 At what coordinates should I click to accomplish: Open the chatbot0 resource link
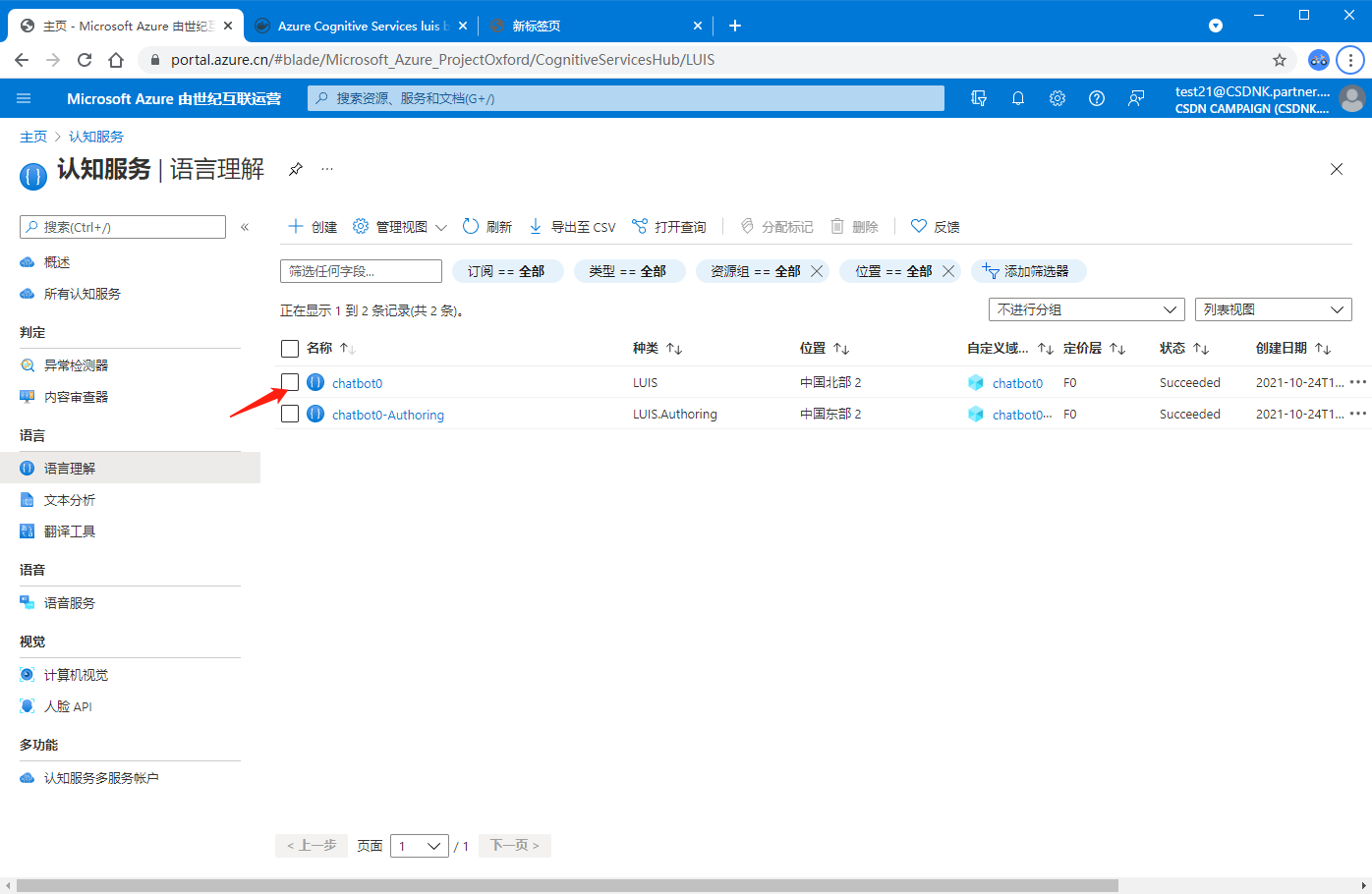357,383
